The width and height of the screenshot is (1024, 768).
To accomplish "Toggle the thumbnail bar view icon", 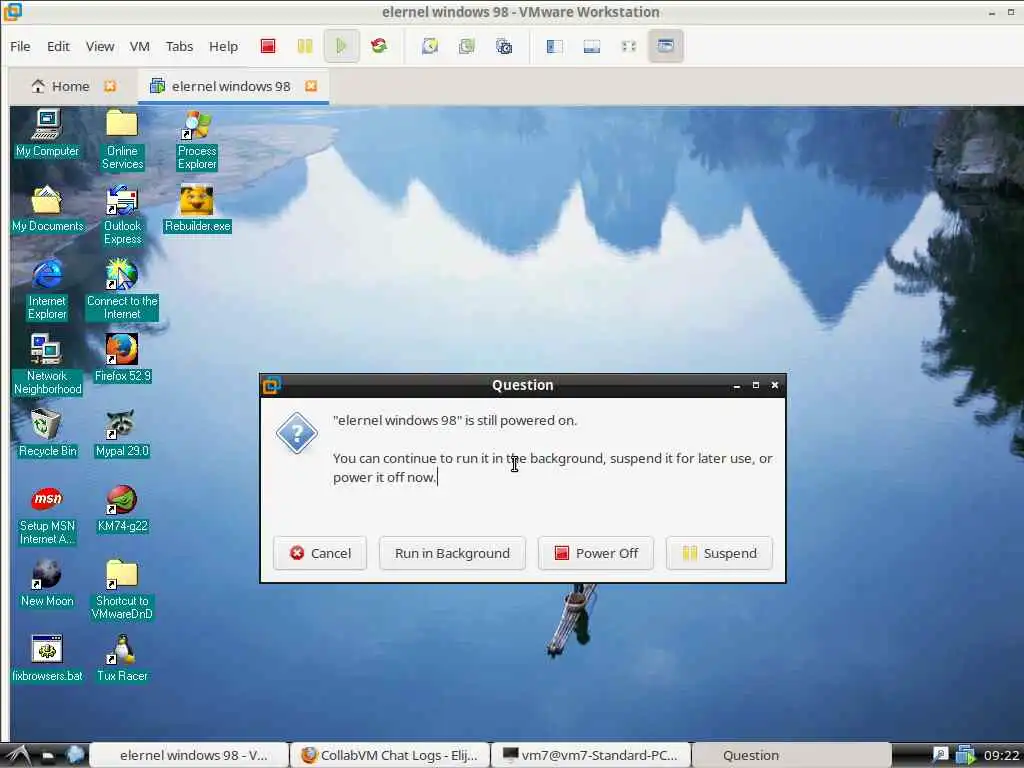I will 592,46.
